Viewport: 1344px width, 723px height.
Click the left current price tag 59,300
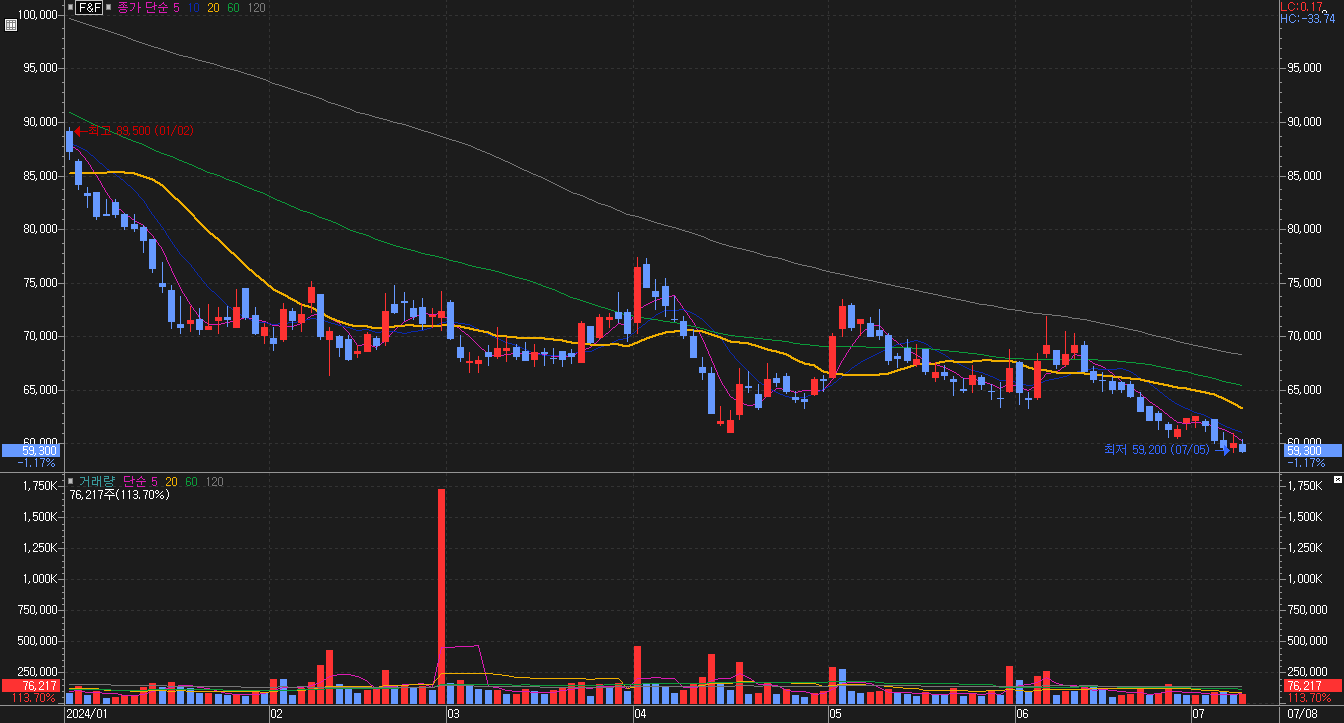coord(29,450)
